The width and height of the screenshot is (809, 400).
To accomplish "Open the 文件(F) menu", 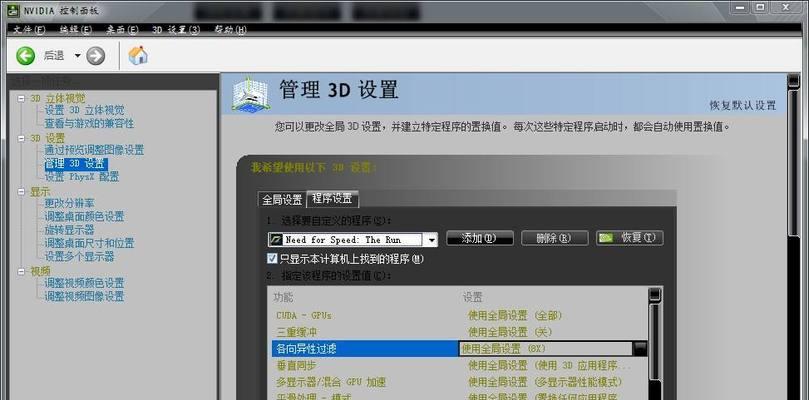I will tap(29, 30).
